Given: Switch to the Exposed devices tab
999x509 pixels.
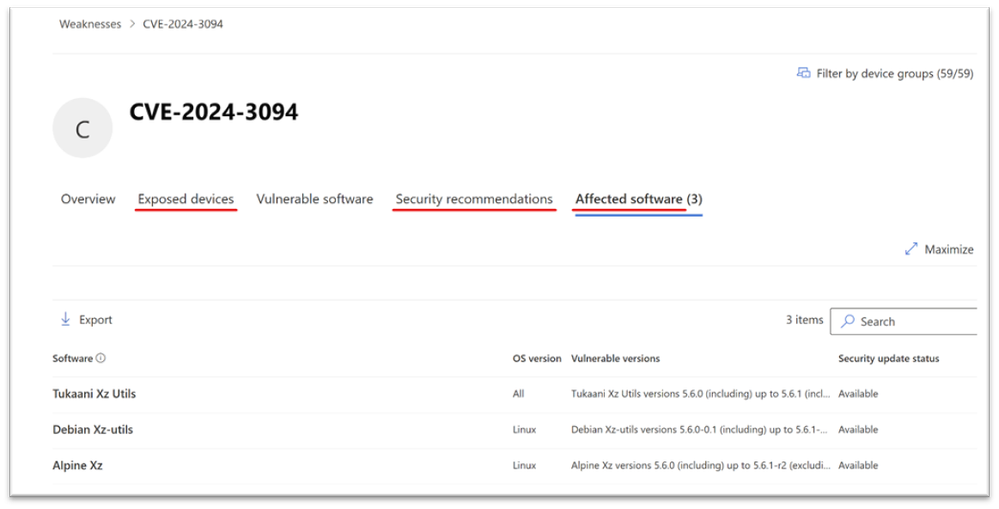Looking at the screenshot, I should (x=186, y=199).
